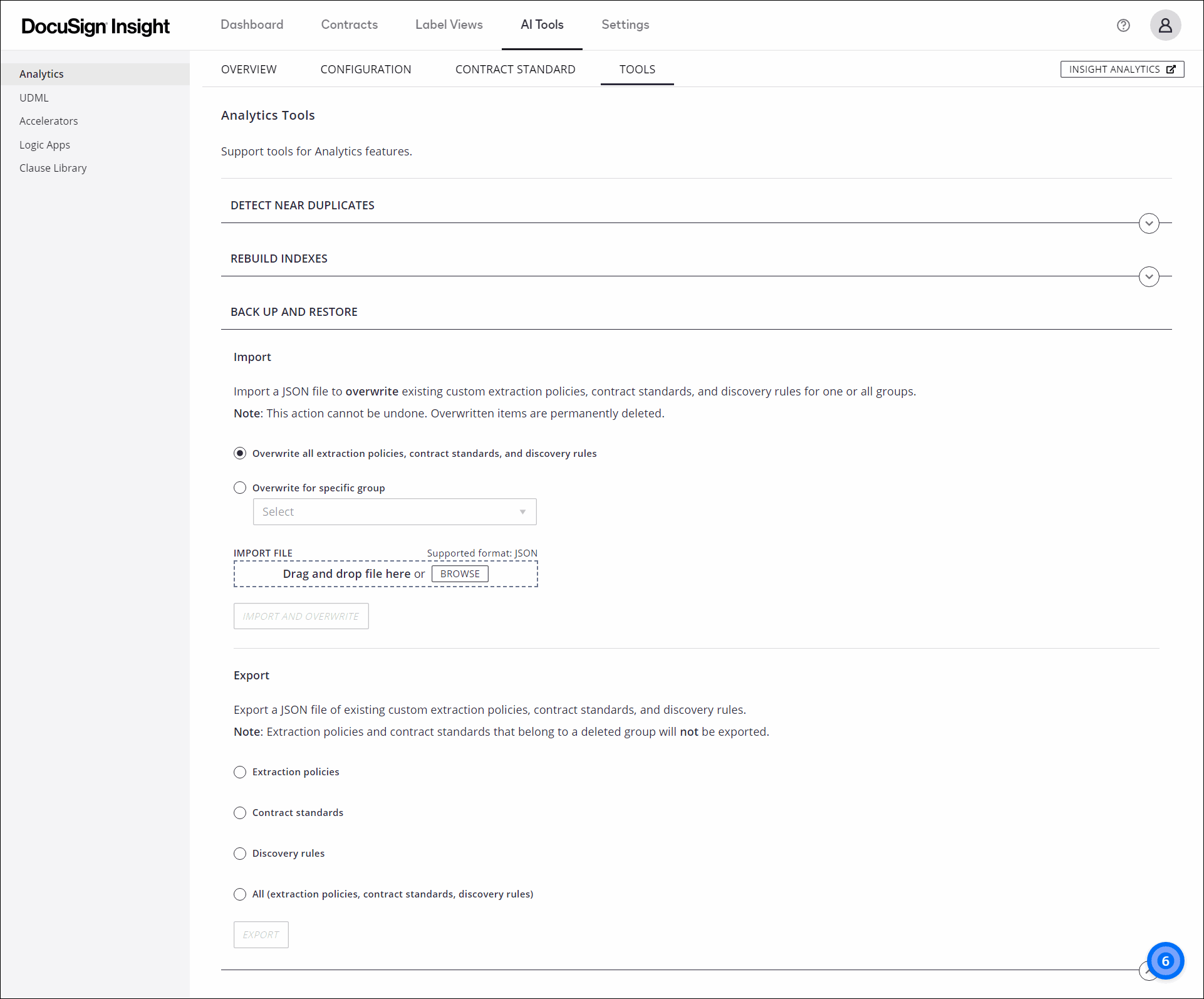Viewport: 1204px width, 999px height.
Task: Select UDML from the sidebar
Action: pos(34,97)
